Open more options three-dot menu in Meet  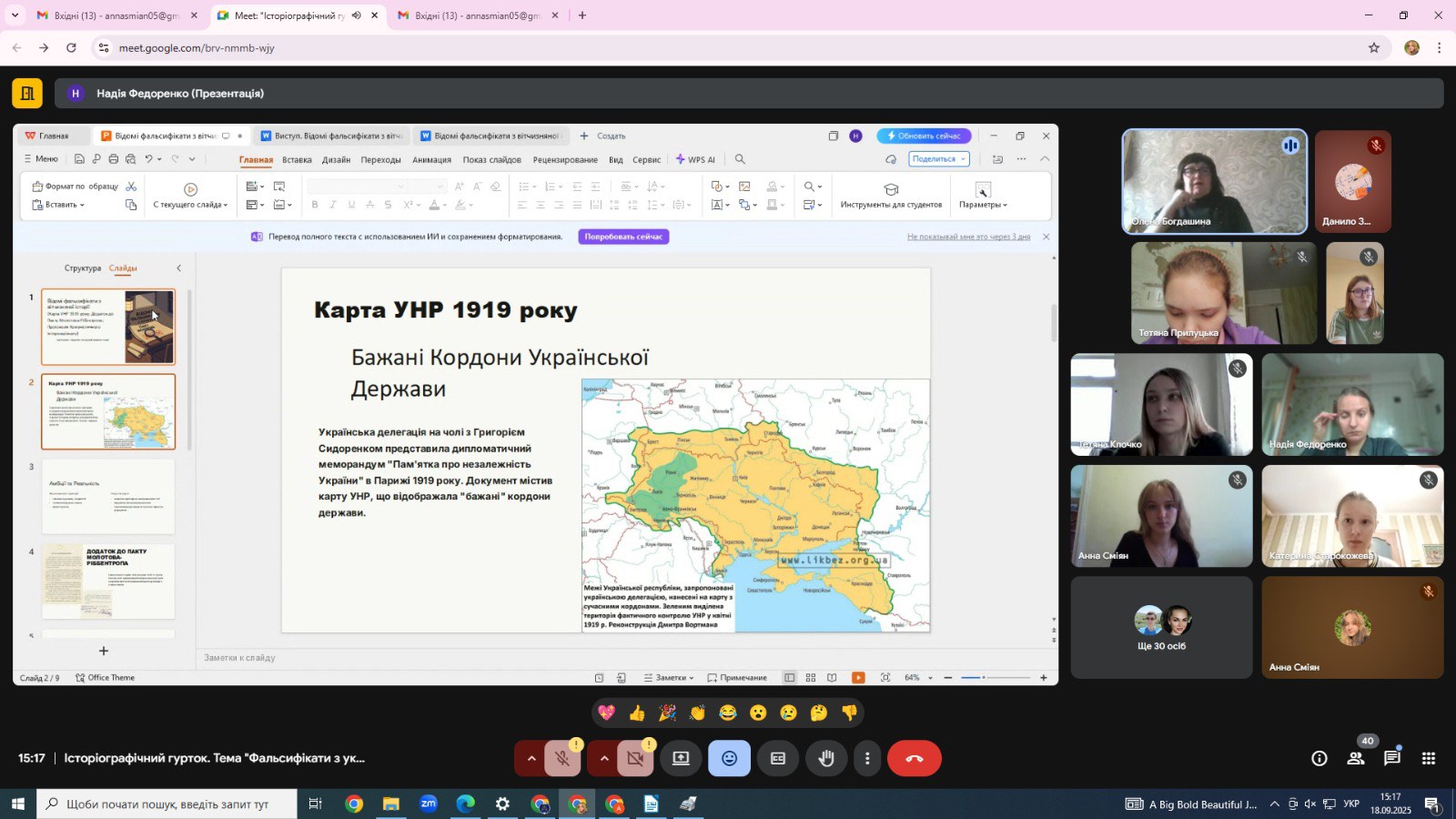[867, 758]
